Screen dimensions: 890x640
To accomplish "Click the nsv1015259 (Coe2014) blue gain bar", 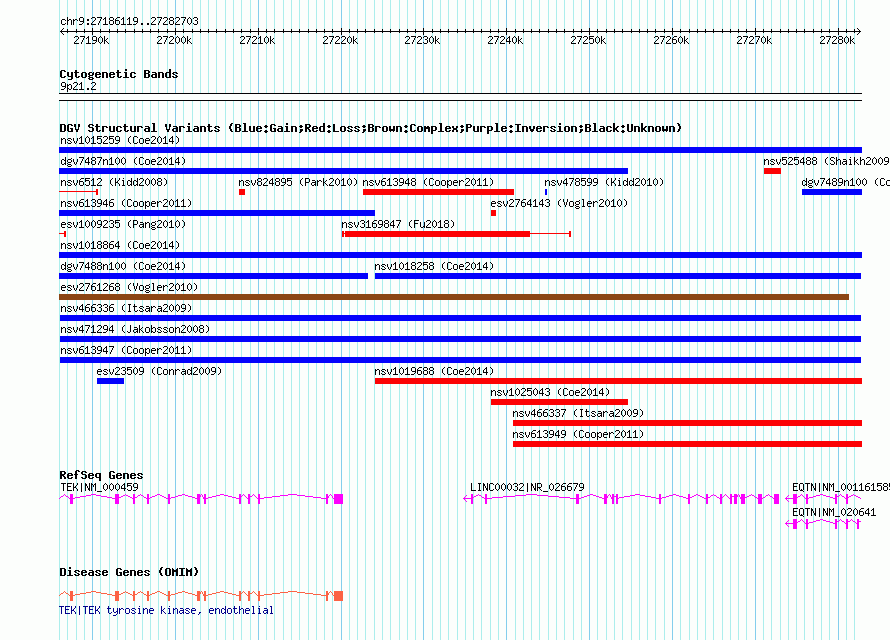I will (x=460, y=150).
